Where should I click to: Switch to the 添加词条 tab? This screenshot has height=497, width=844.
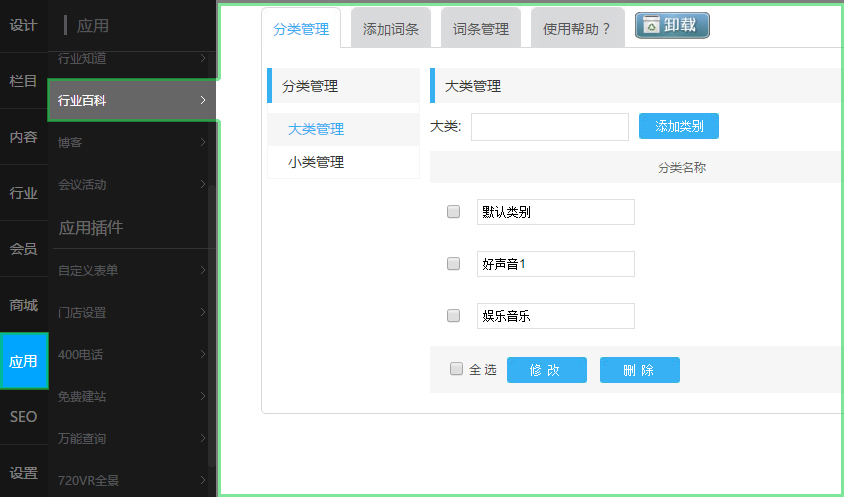point(391,29)
